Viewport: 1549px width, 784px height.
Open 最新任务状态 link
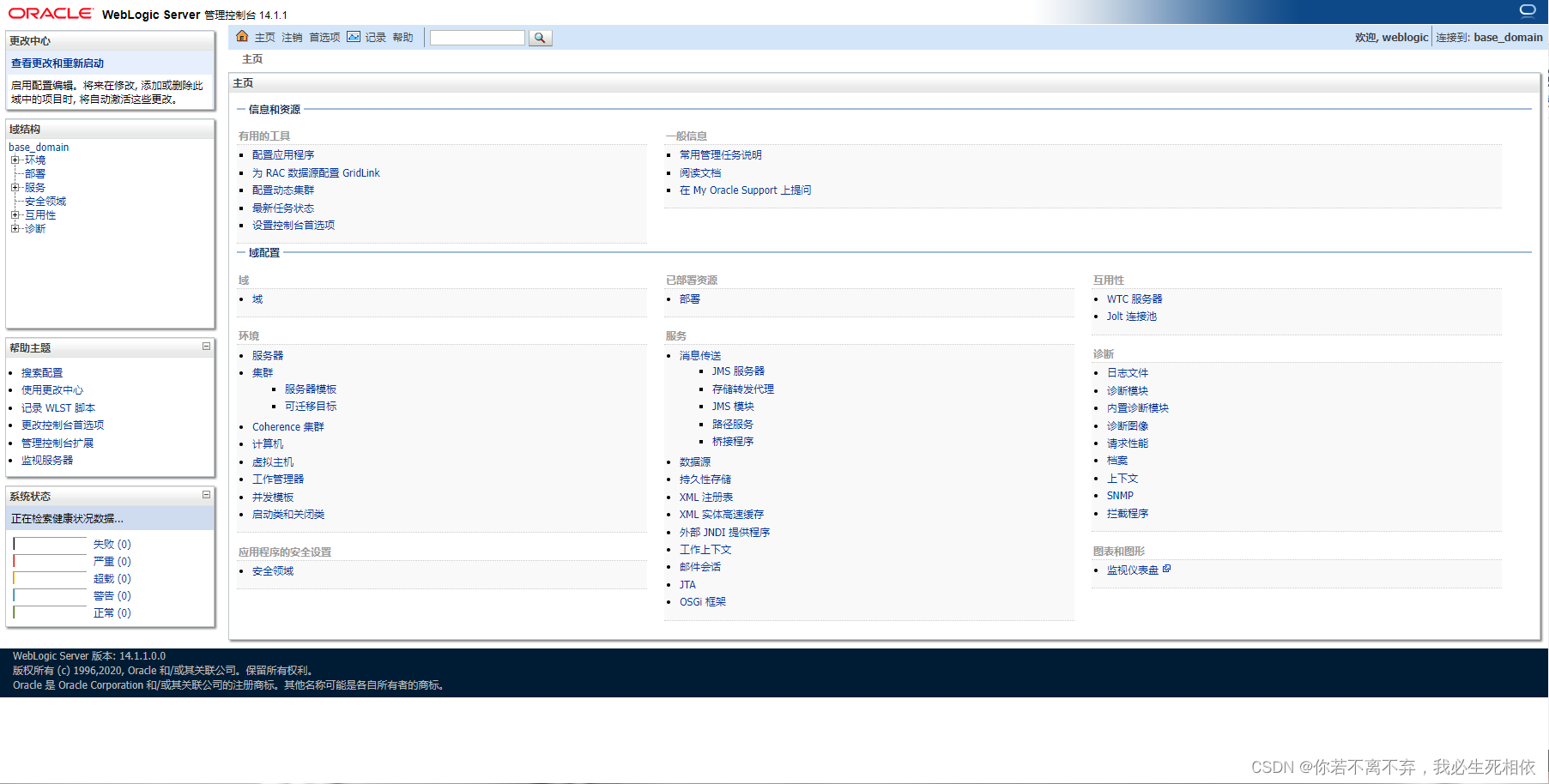(x=283, y=208)
